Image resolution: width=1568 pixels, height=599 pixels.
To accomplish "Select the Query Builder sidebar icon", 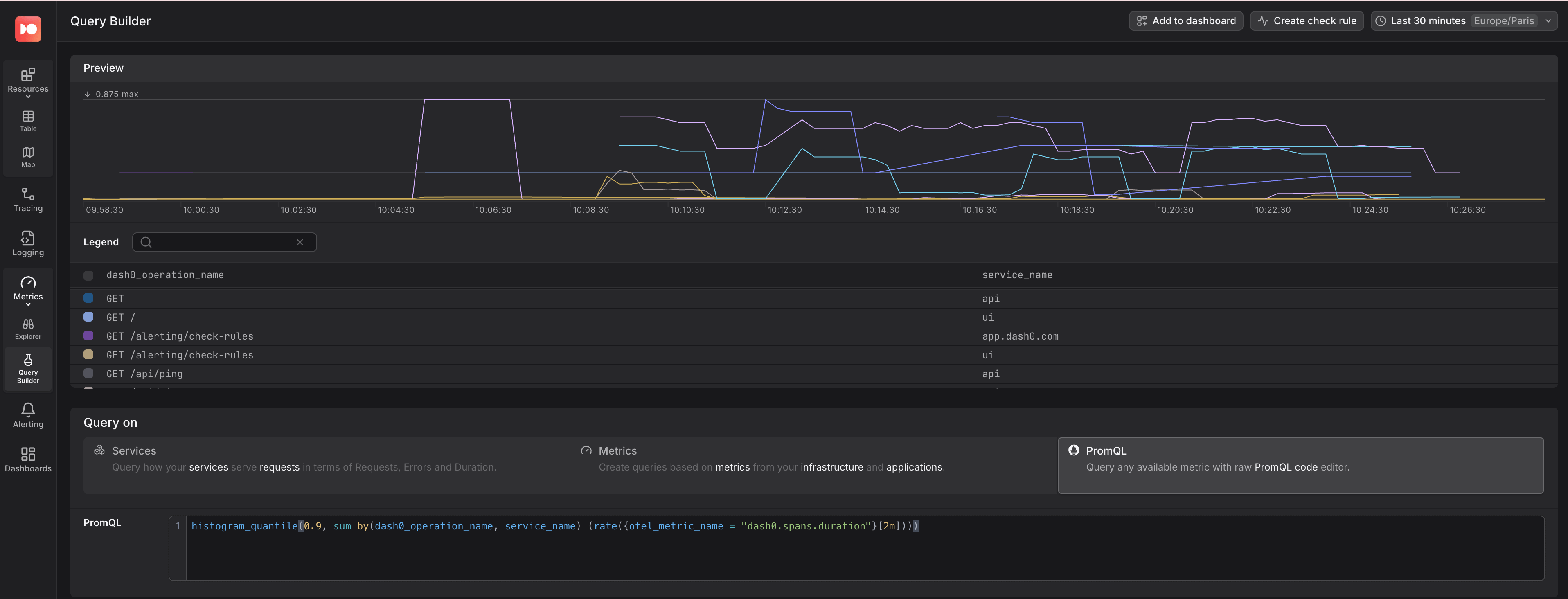I will 28,368.
